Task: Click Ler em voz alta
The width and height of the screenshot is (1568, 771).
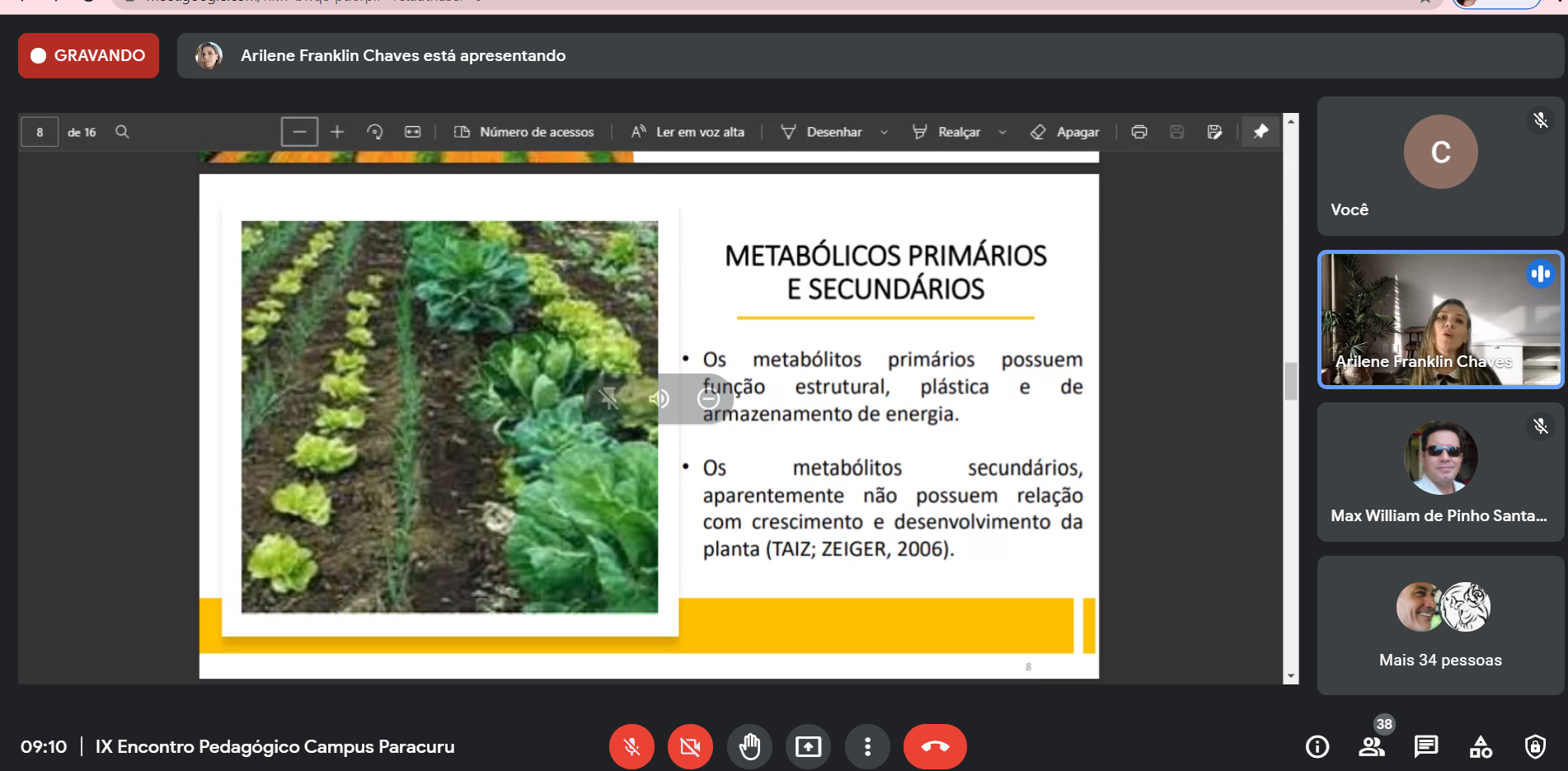Action: coord(688,132)
